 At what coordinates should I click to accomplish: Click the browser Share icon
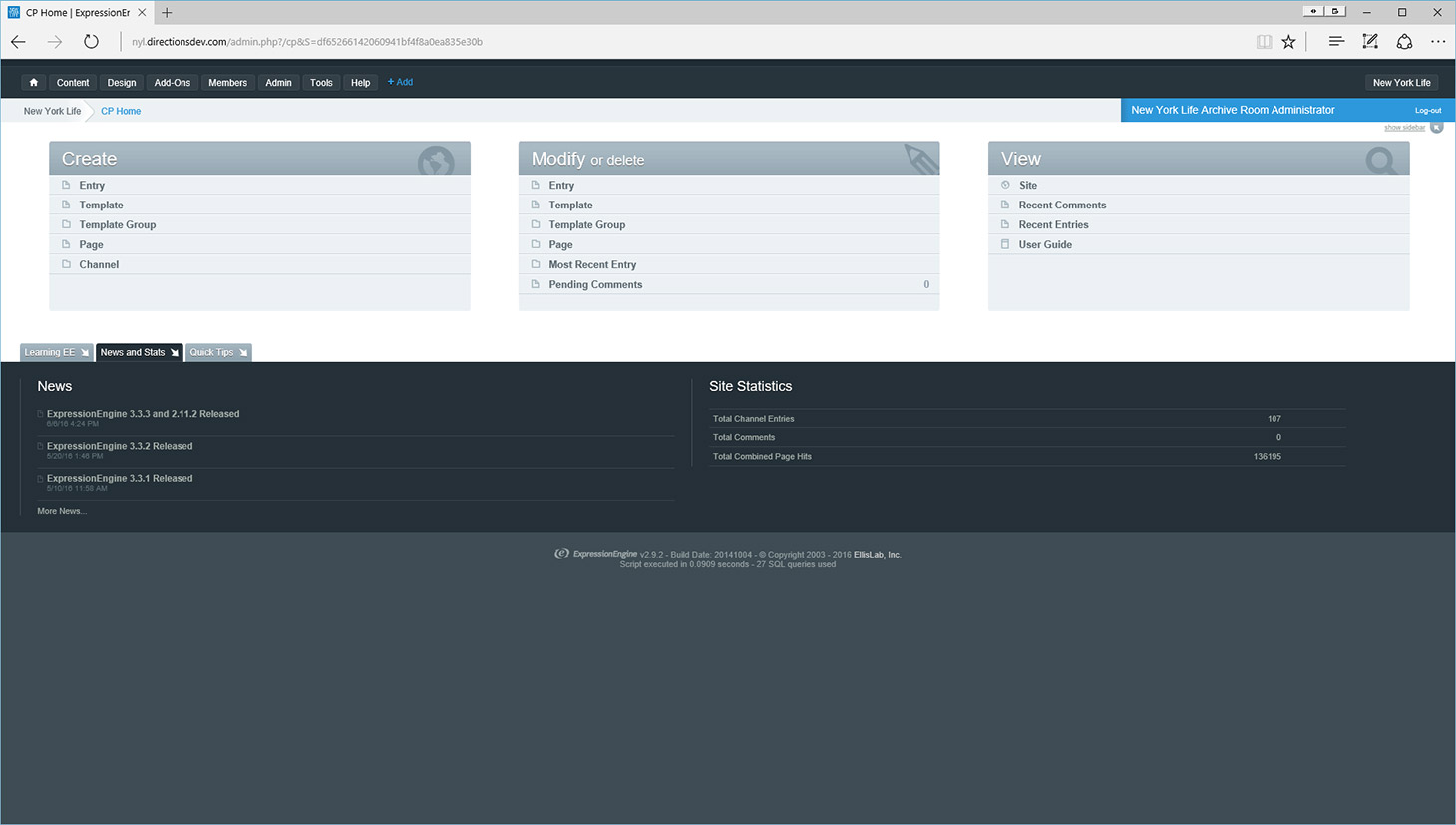pos(1404,42)
